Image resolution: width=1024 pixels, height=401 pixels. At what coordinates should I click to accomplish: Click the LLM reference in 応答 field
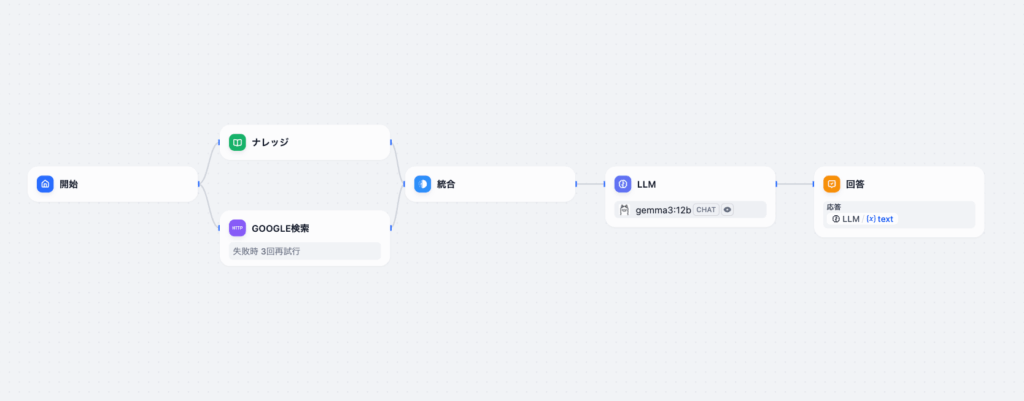pyautogui.click(x=846, y=219)
